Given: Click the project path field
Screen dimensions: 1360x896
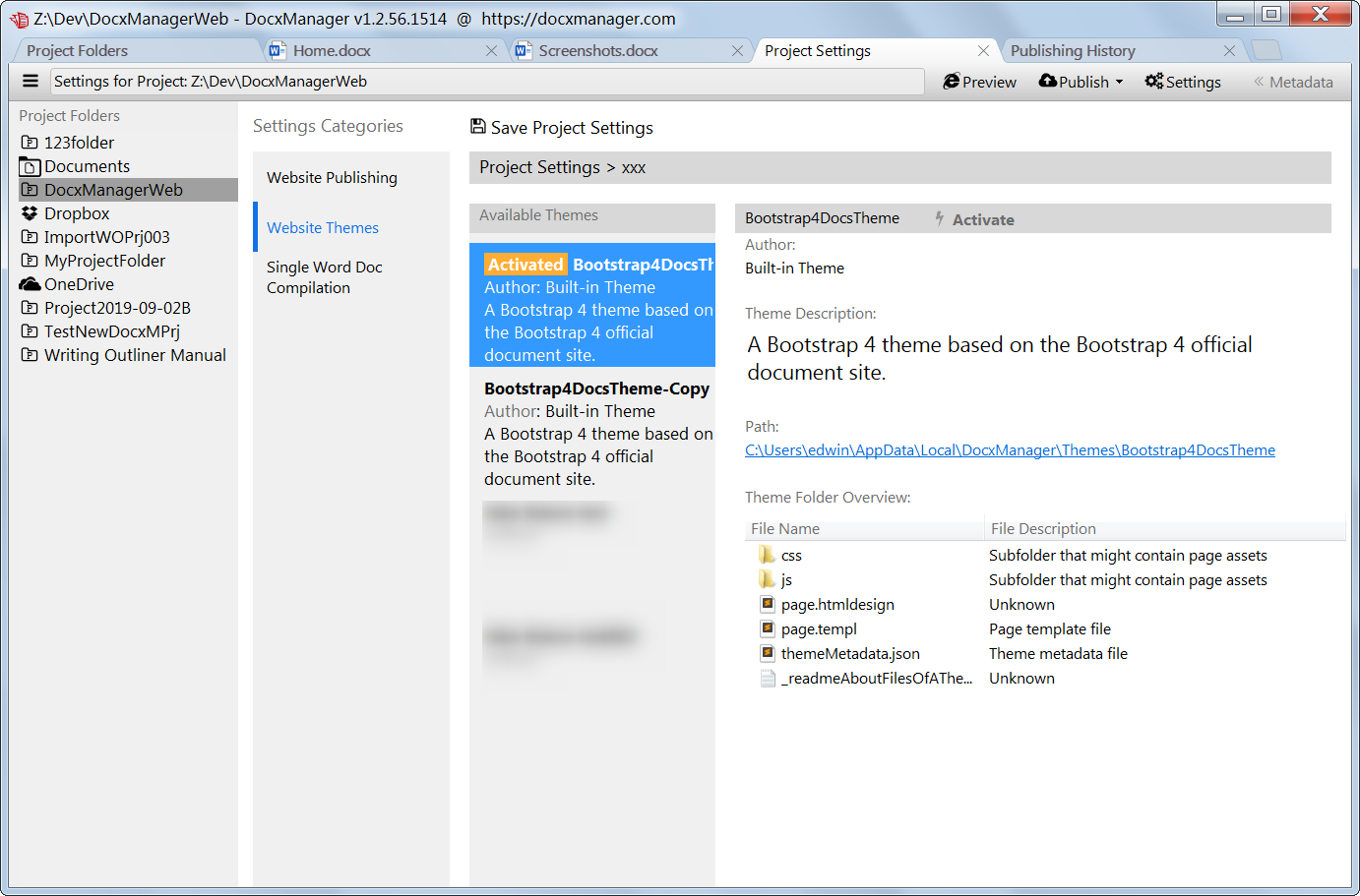Looking at the screenshot, I should click(487, 82).
